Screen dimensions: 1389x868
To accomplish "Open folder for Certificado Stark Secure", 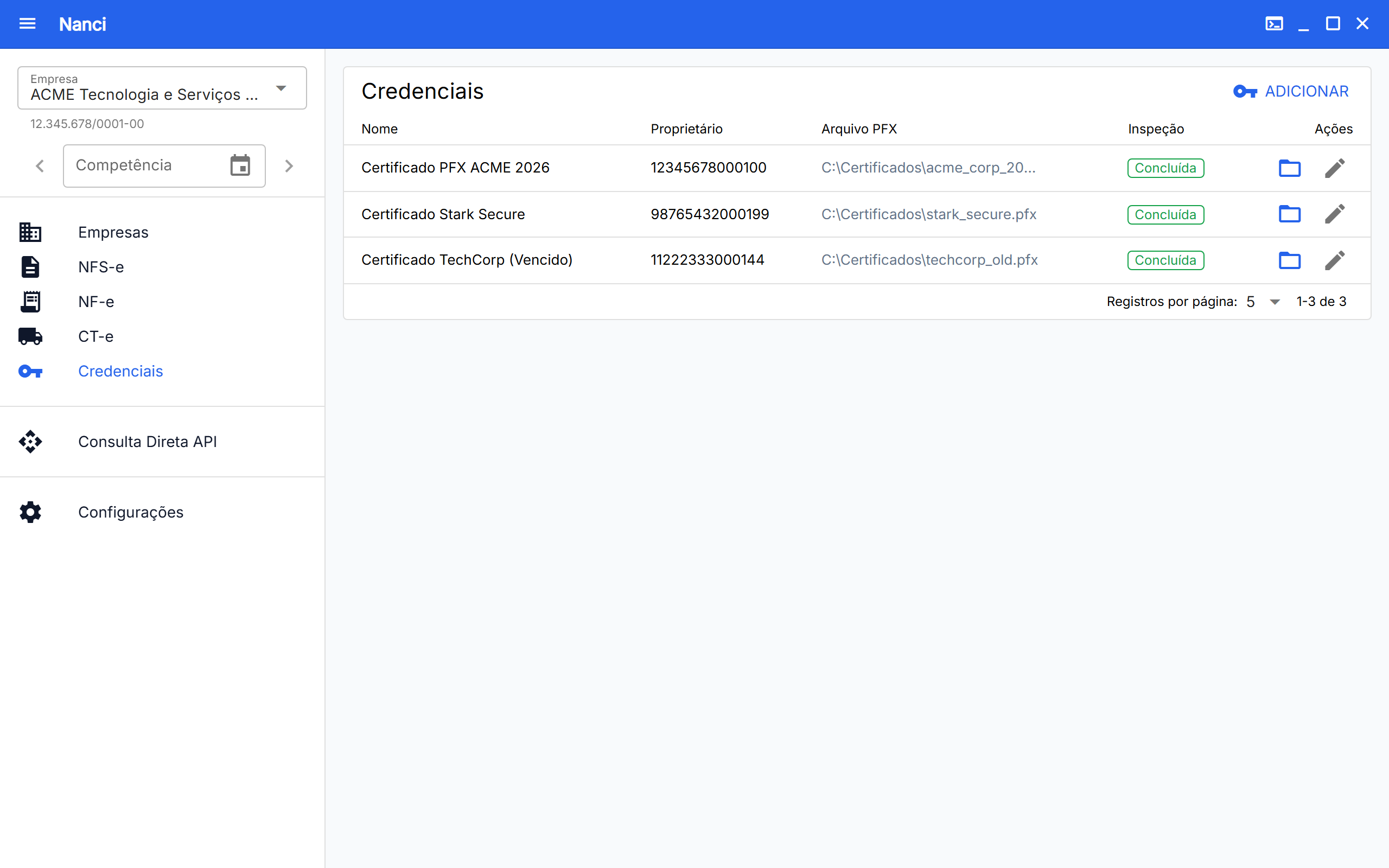I will [x=1289, y=214].
